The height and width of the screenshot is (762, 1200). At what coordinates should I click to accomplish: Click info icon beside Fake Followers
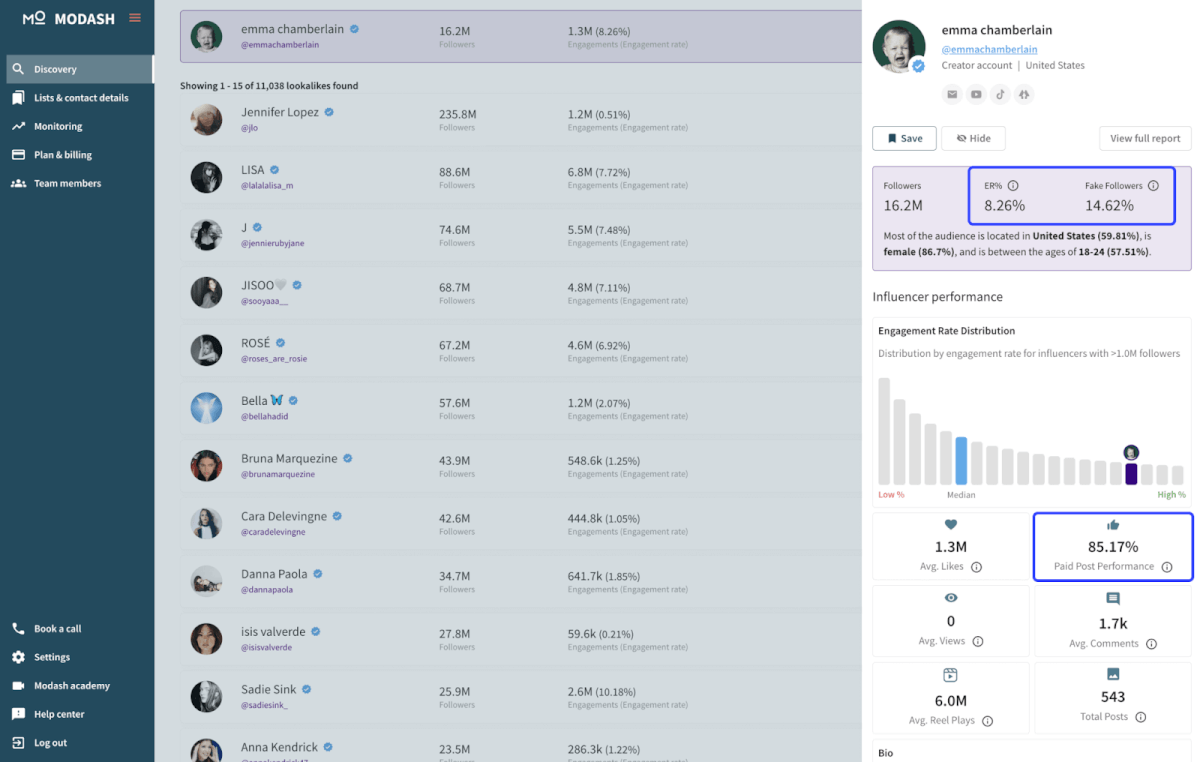click(x=1153, y=186)
